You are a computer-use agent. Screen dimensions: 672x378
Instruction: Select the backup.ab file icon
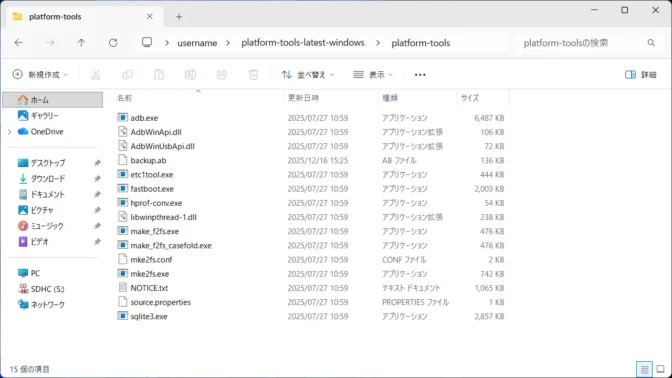123,160
